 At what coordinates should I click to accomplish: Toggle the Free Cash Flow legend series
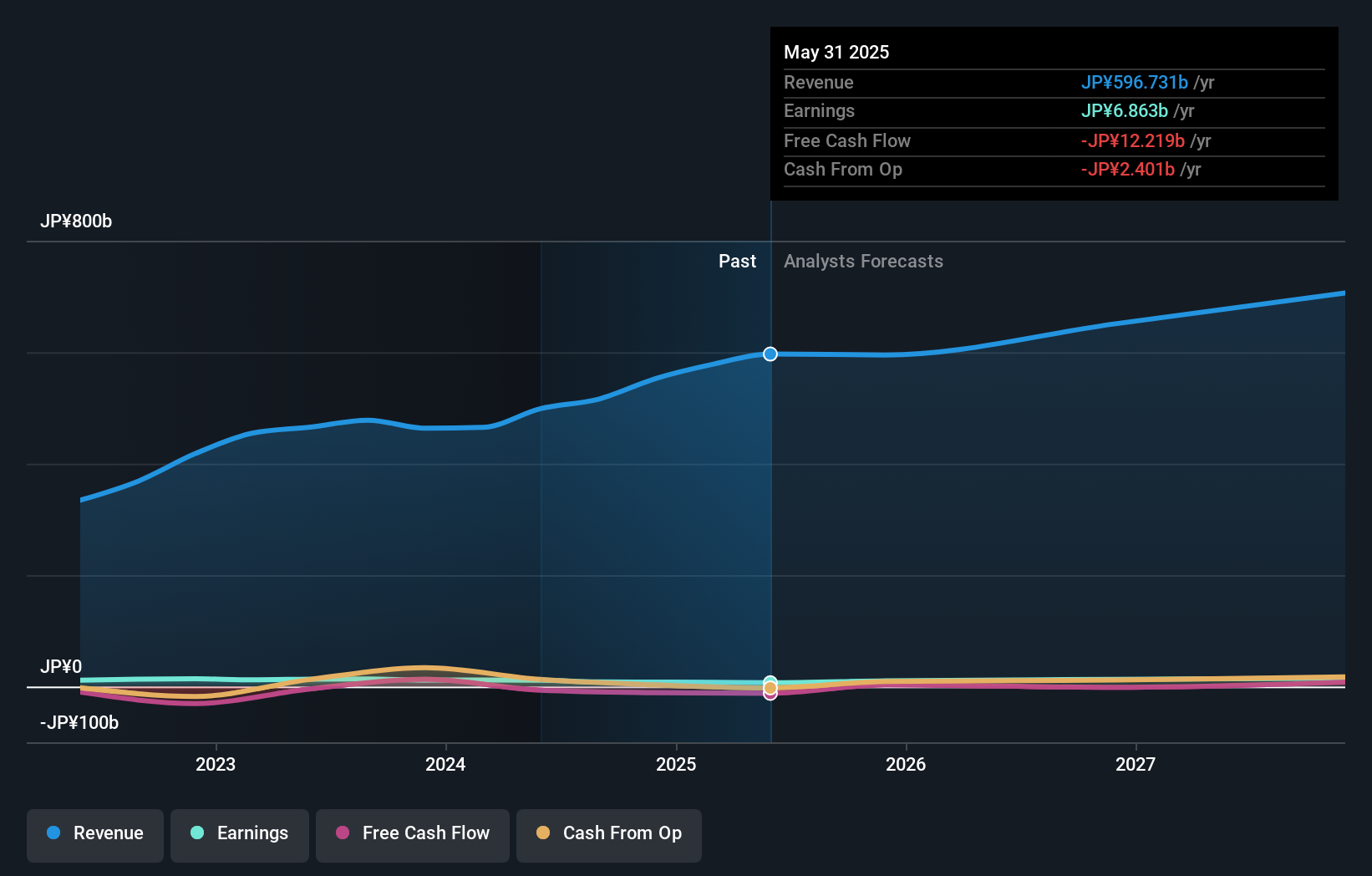tap(413, 835)
